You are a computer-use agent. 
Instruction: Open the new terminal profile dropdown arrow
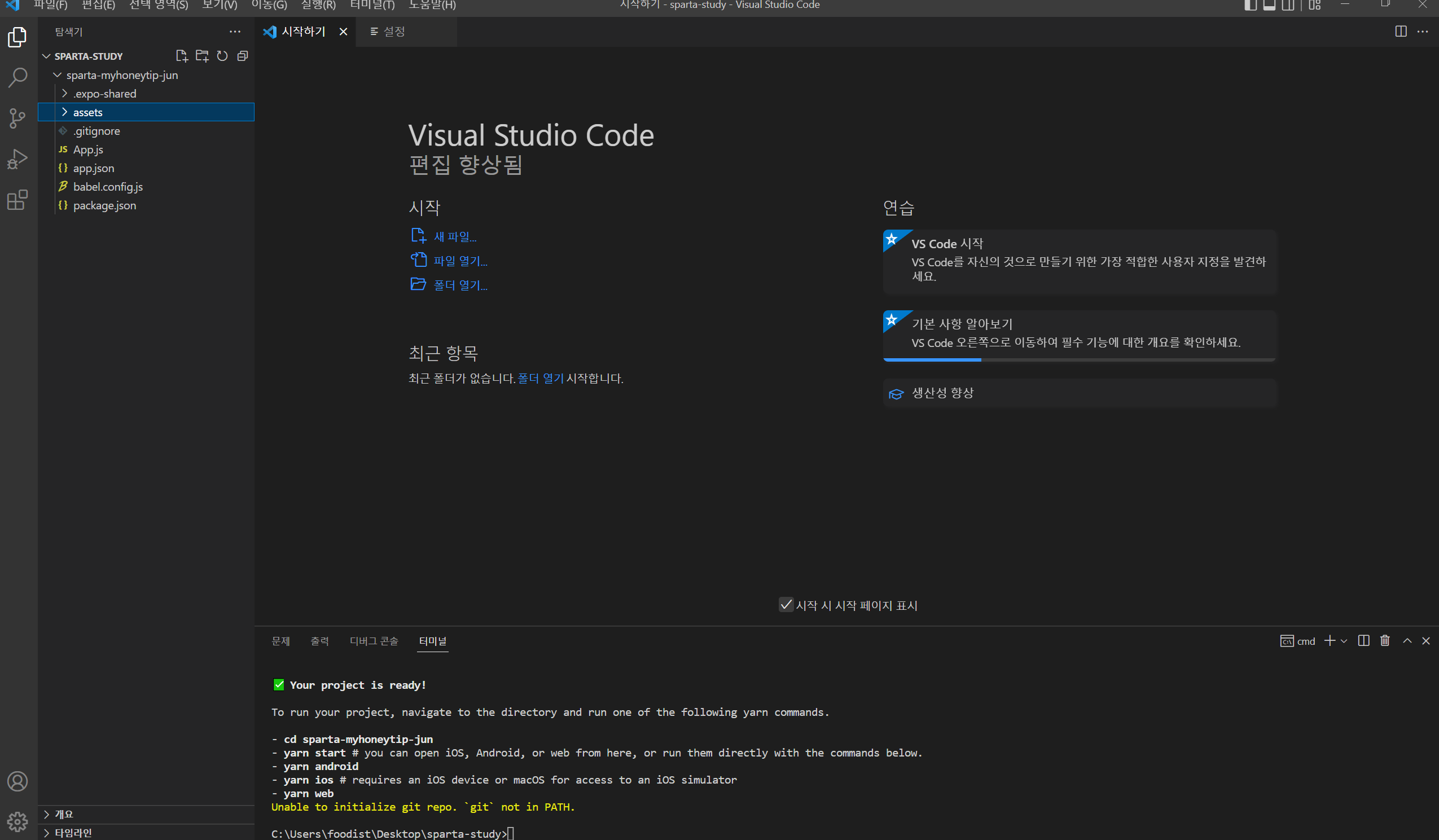point(1344,641)
